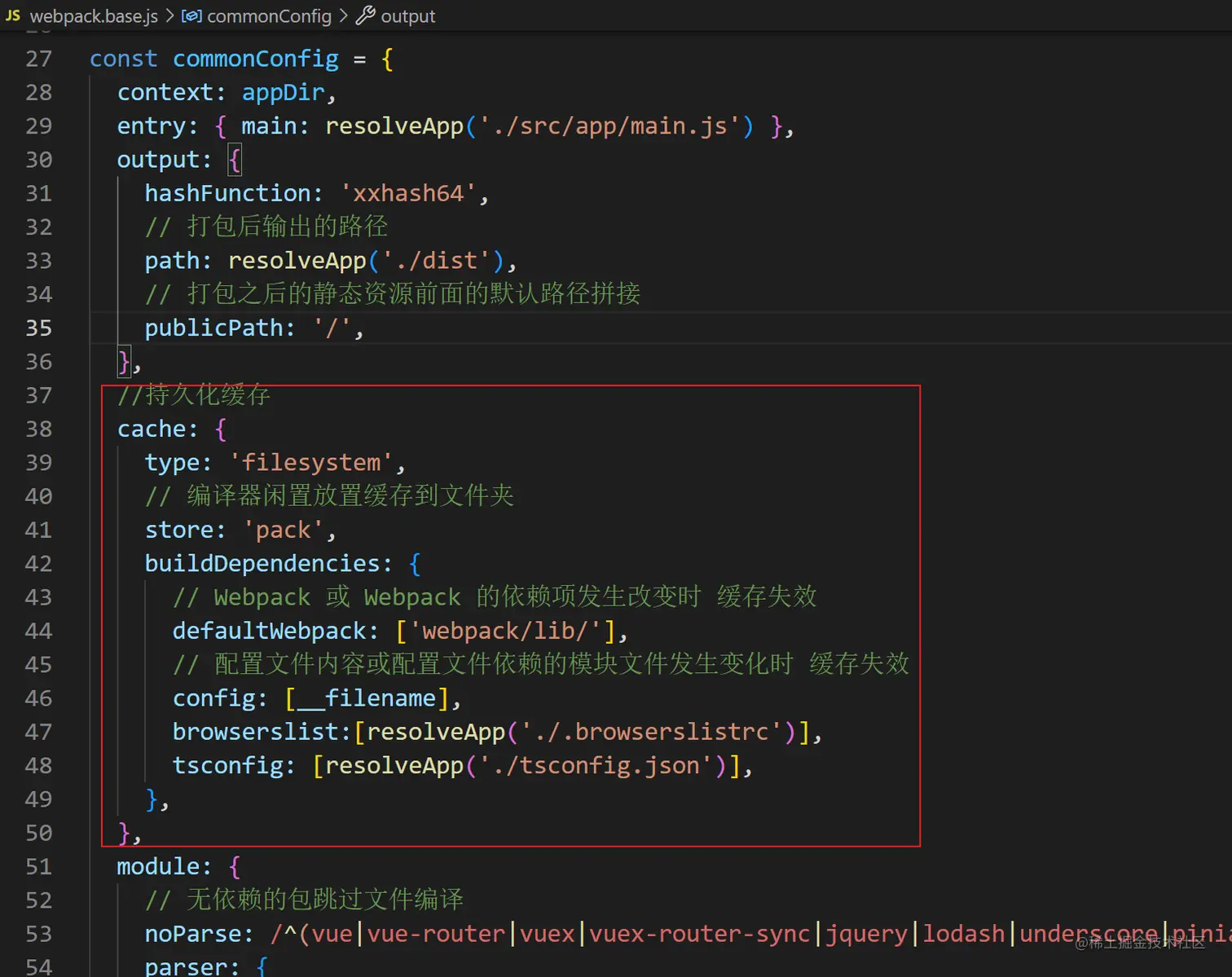The height and width of the screenshot is (977, 1232).
Task: Click the 'output:' property key
Action: point(165,160)
